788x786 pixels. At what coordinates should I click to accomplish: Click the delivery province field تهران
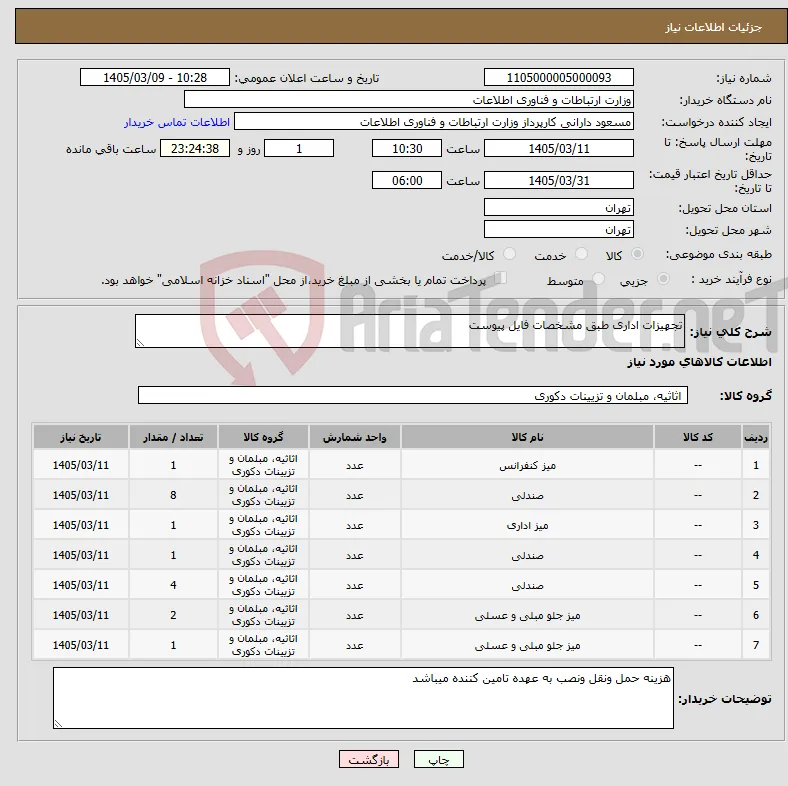click(x=559, y=207)
